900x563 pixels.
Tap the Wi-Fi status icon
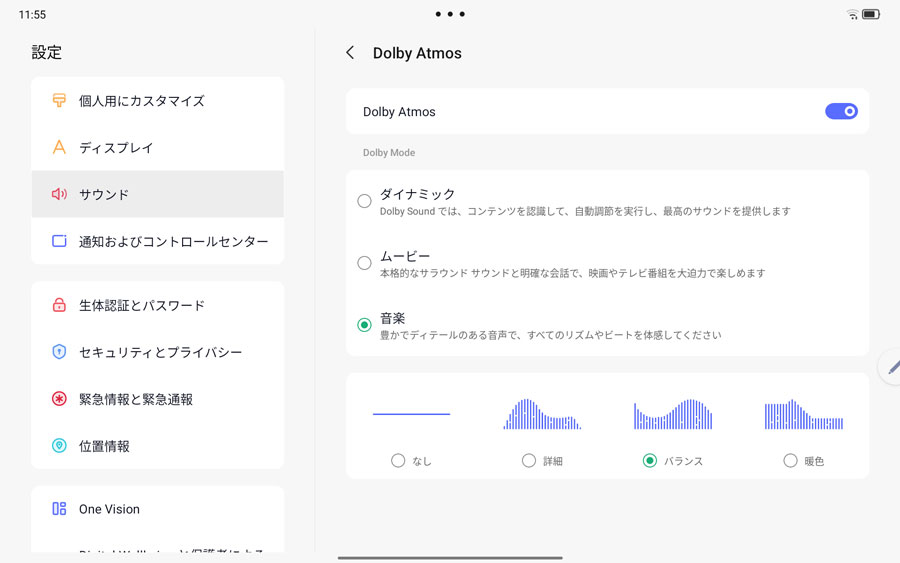tap(852, 14)
